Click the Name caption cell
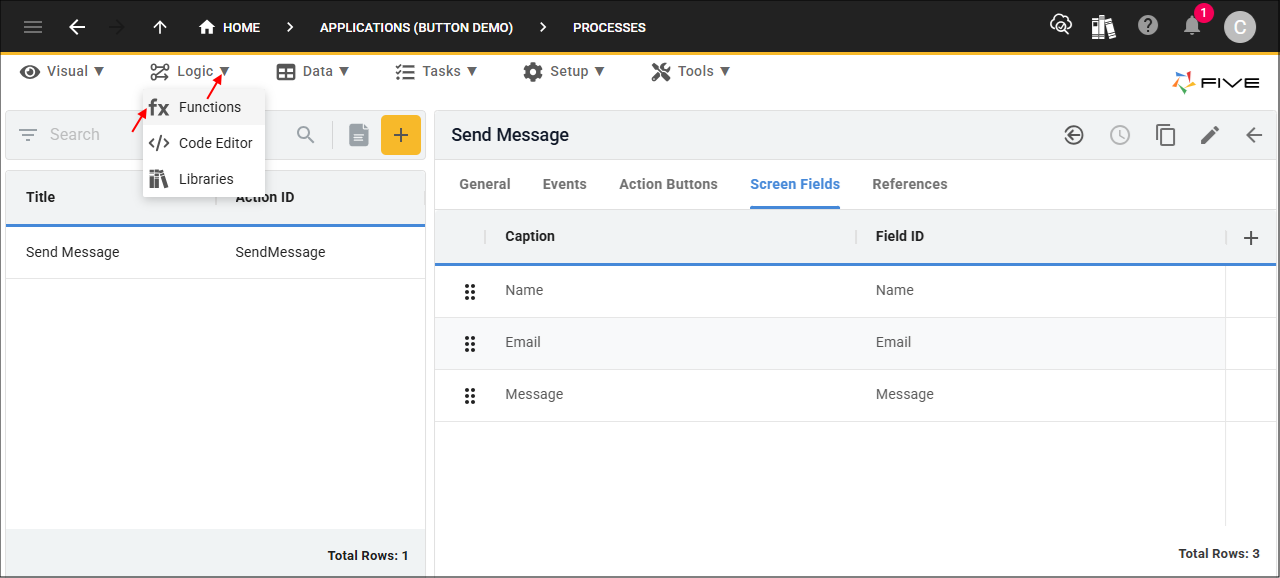The height and width of the screenshot is (578, 1280). [524, 291]
